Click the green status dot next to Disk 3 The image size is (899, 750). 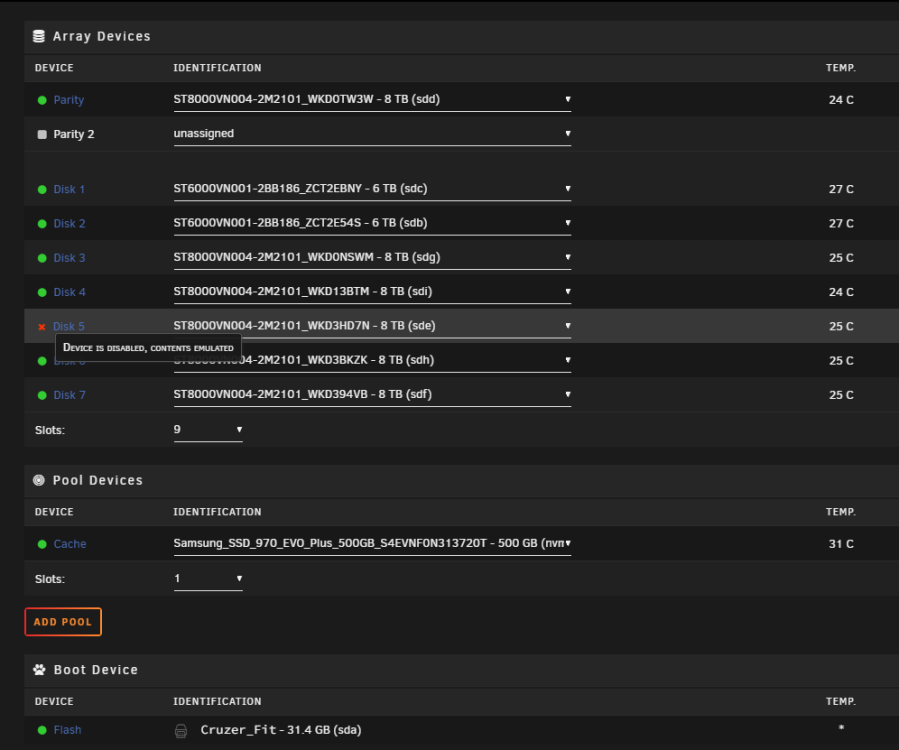42,259
